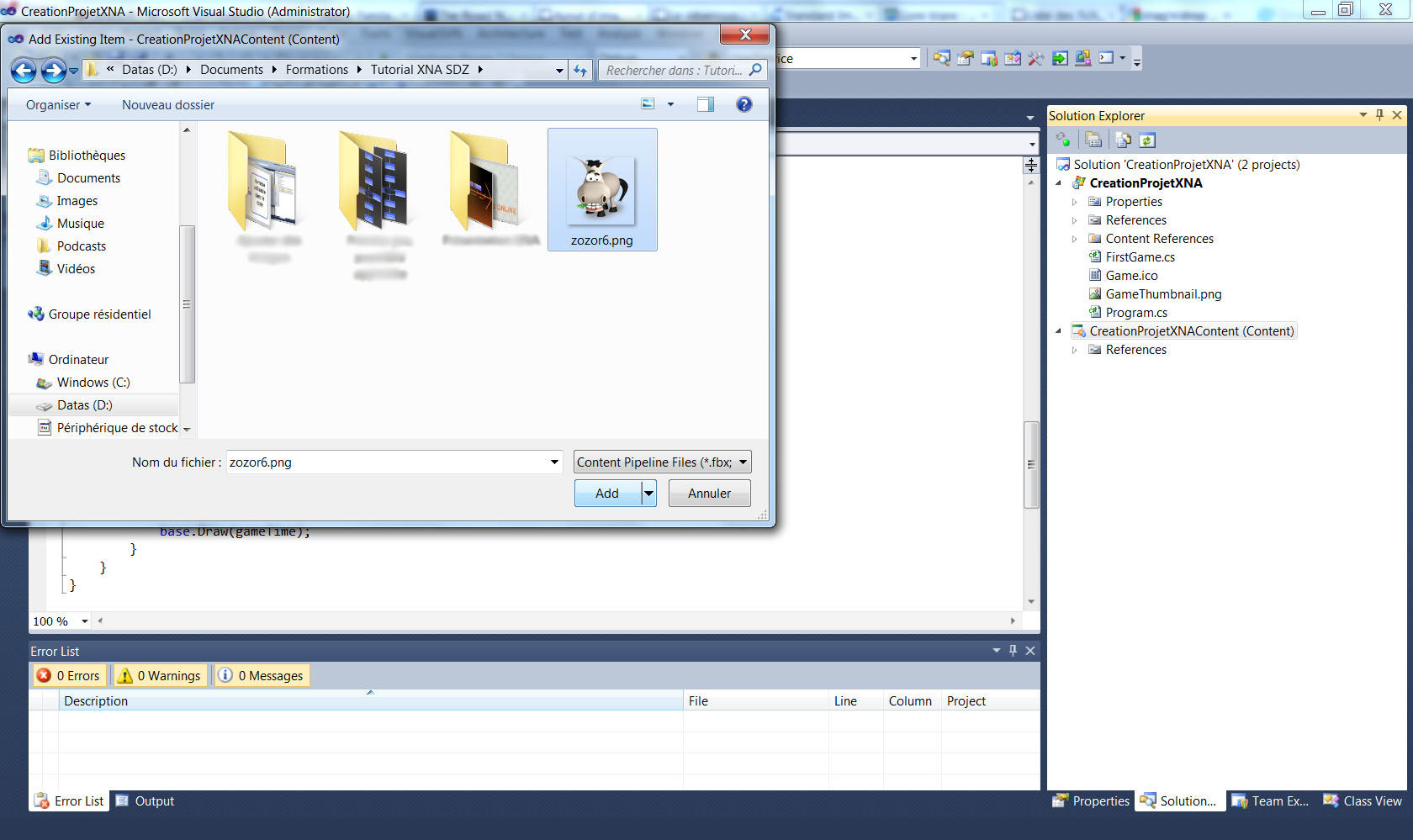The width and height of the screenshot is (1413, 840).
Task: Select FirstGame.cs in Solution Explorer
Action: tap(1140, 257)
